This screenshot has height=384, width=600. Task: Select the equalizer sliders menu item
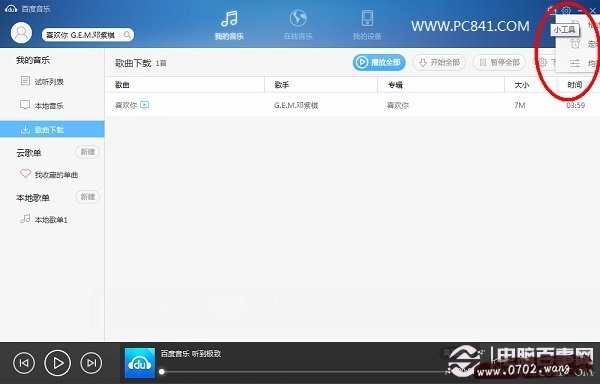575,63
